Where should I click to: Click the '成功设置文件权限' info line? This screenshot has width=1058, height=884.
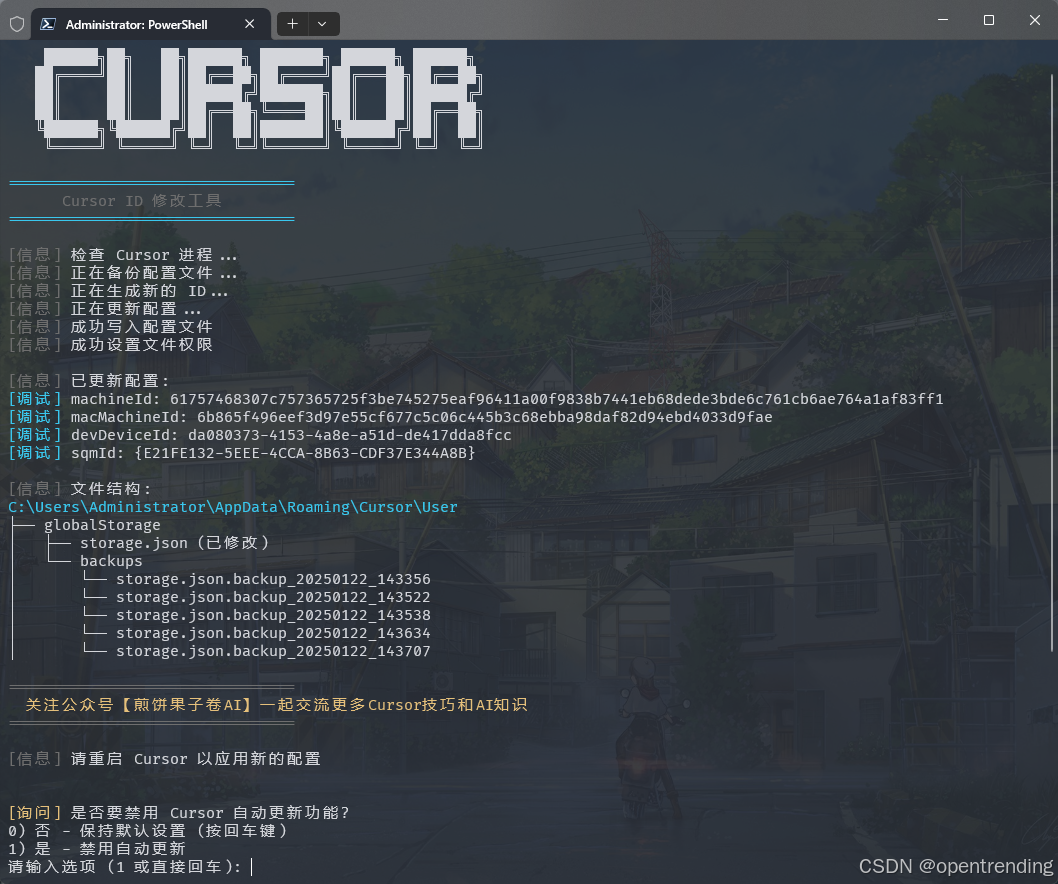[x=111, y=345]
